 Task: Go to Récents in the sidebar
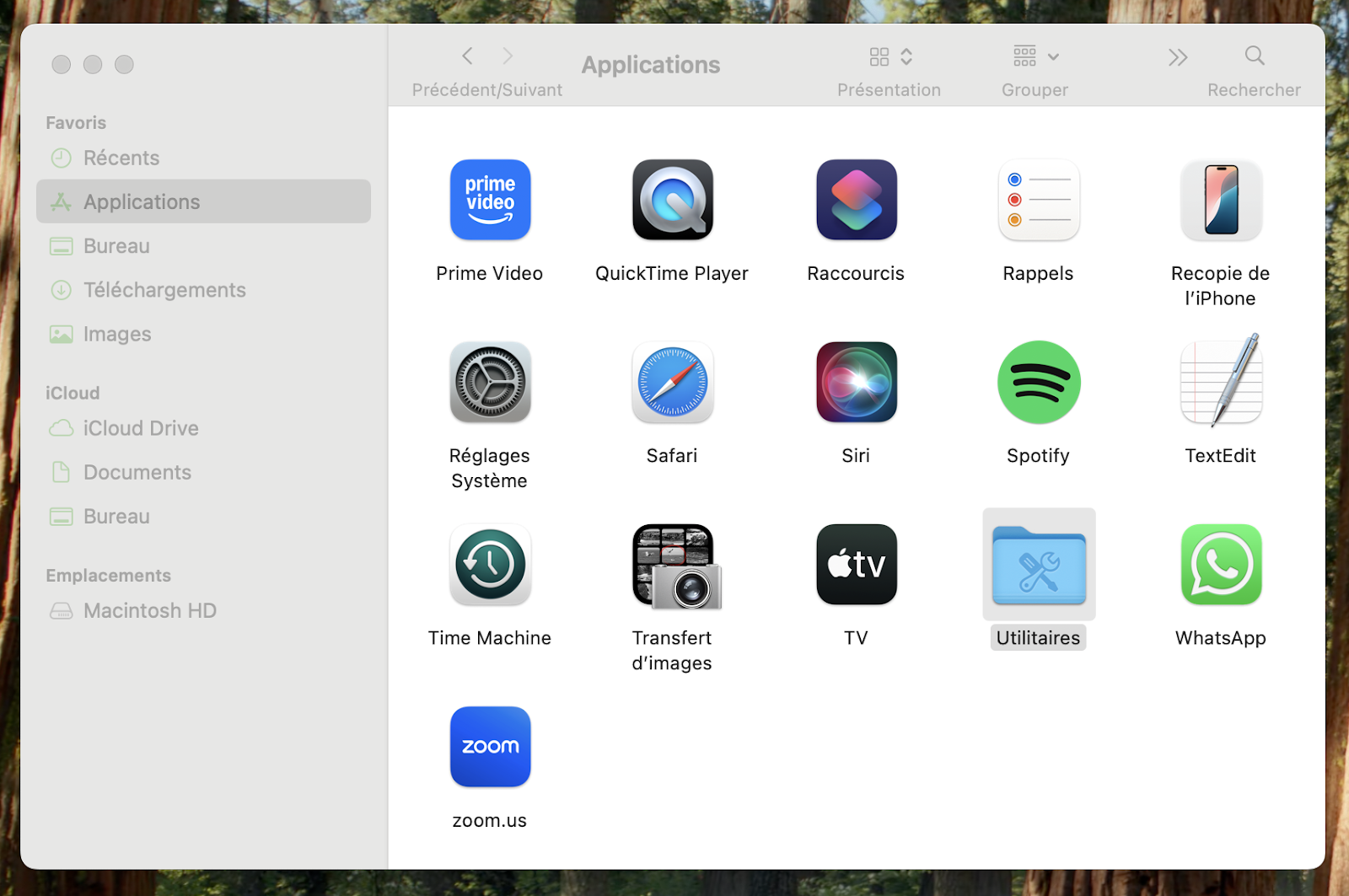click(121, 158)
